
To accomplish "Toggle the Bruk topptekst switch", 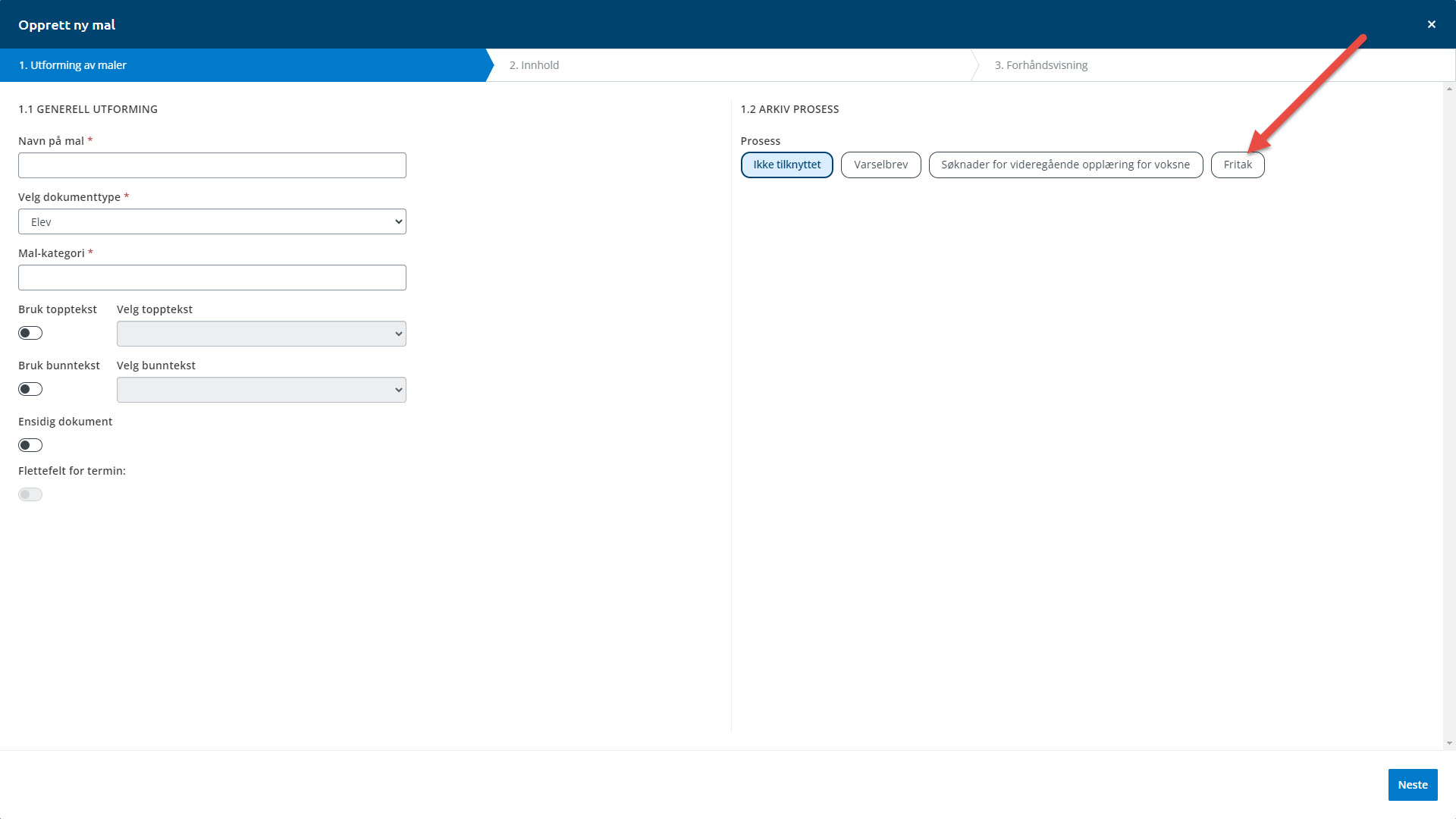I will [30, 333].
